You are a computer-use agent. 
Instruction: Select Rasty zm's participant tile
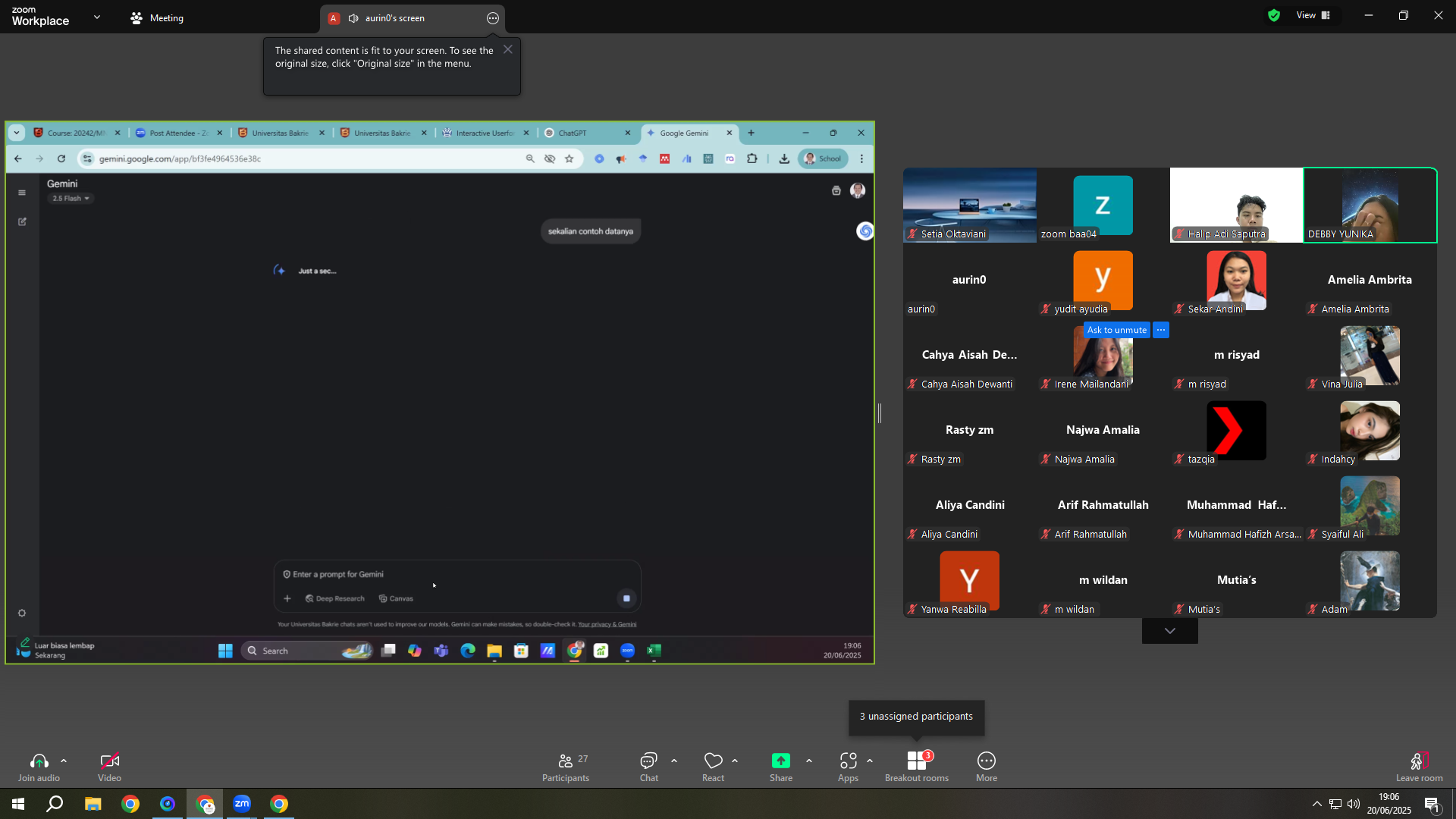click(x=969, y=430)
